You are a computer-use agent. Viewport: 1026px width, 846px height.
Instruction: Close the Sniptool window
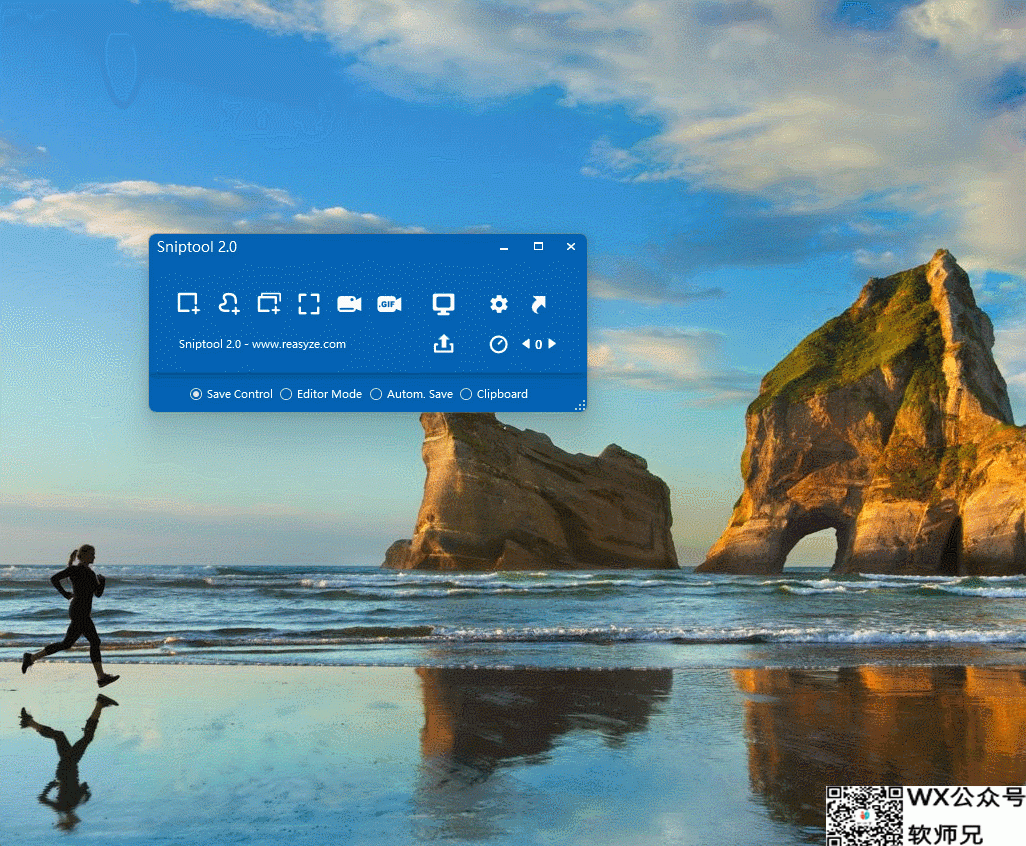click(571, 247)
